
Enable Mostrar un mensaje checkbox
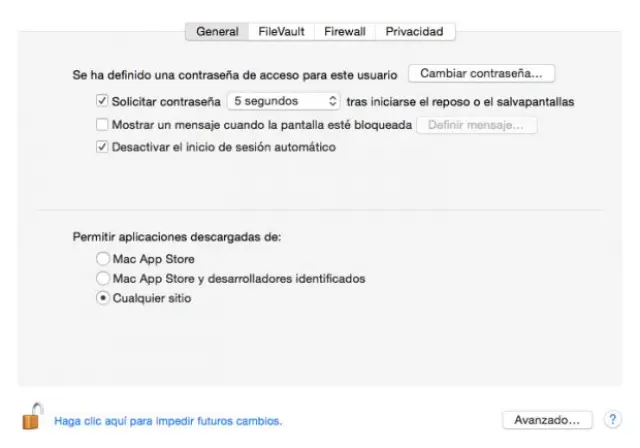coord(102,125)
